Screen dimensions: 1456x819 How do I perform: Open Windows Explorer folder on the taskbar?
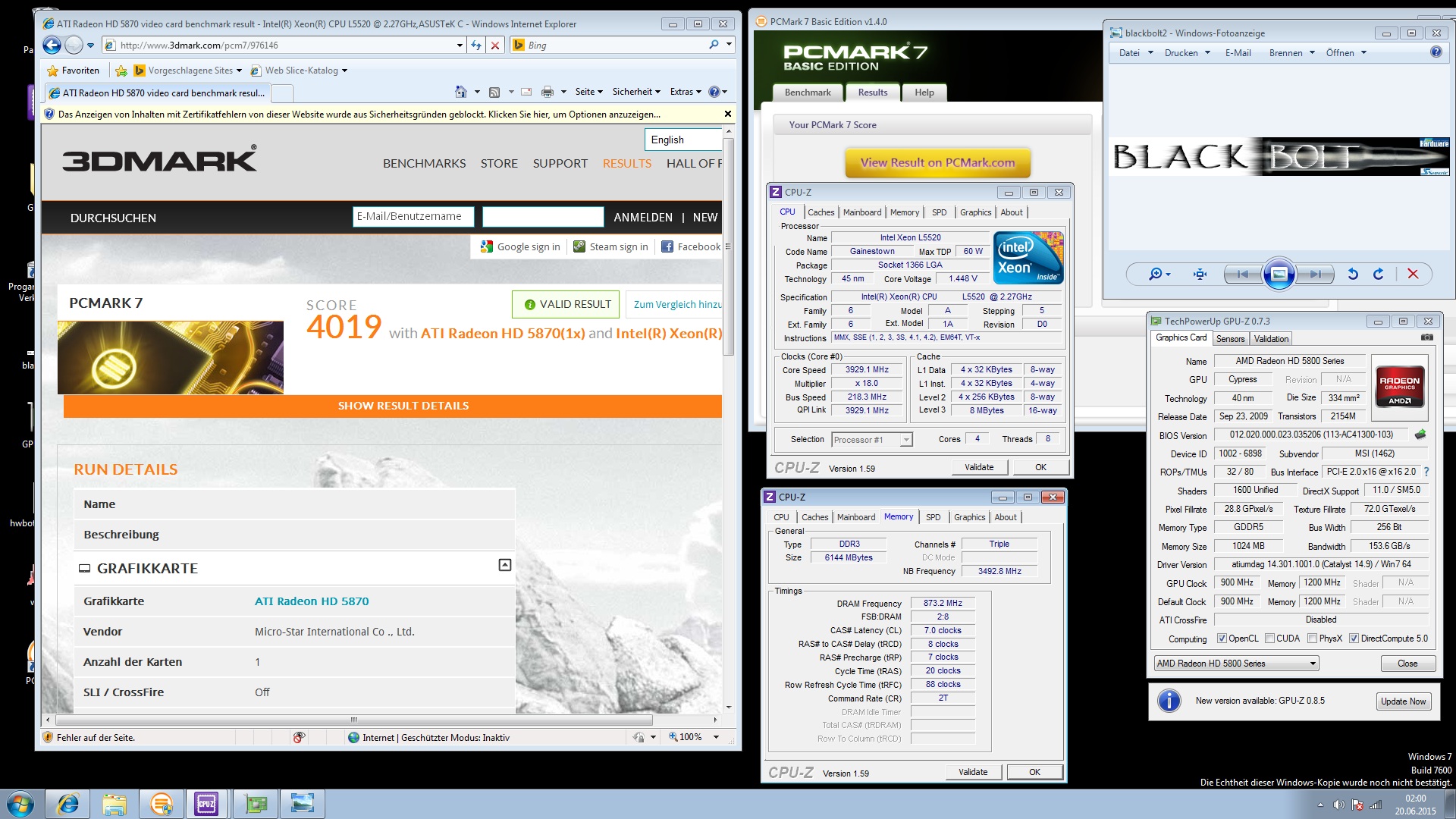coord(115,804)
